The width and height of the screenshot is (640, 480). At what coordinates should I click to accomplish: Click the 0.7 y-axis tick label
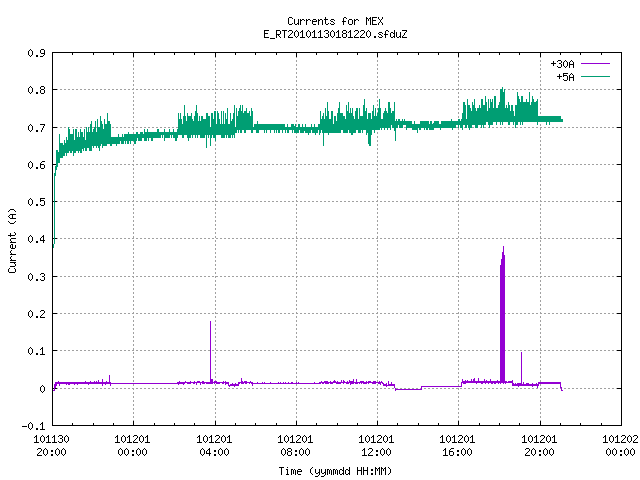[36, 128]
